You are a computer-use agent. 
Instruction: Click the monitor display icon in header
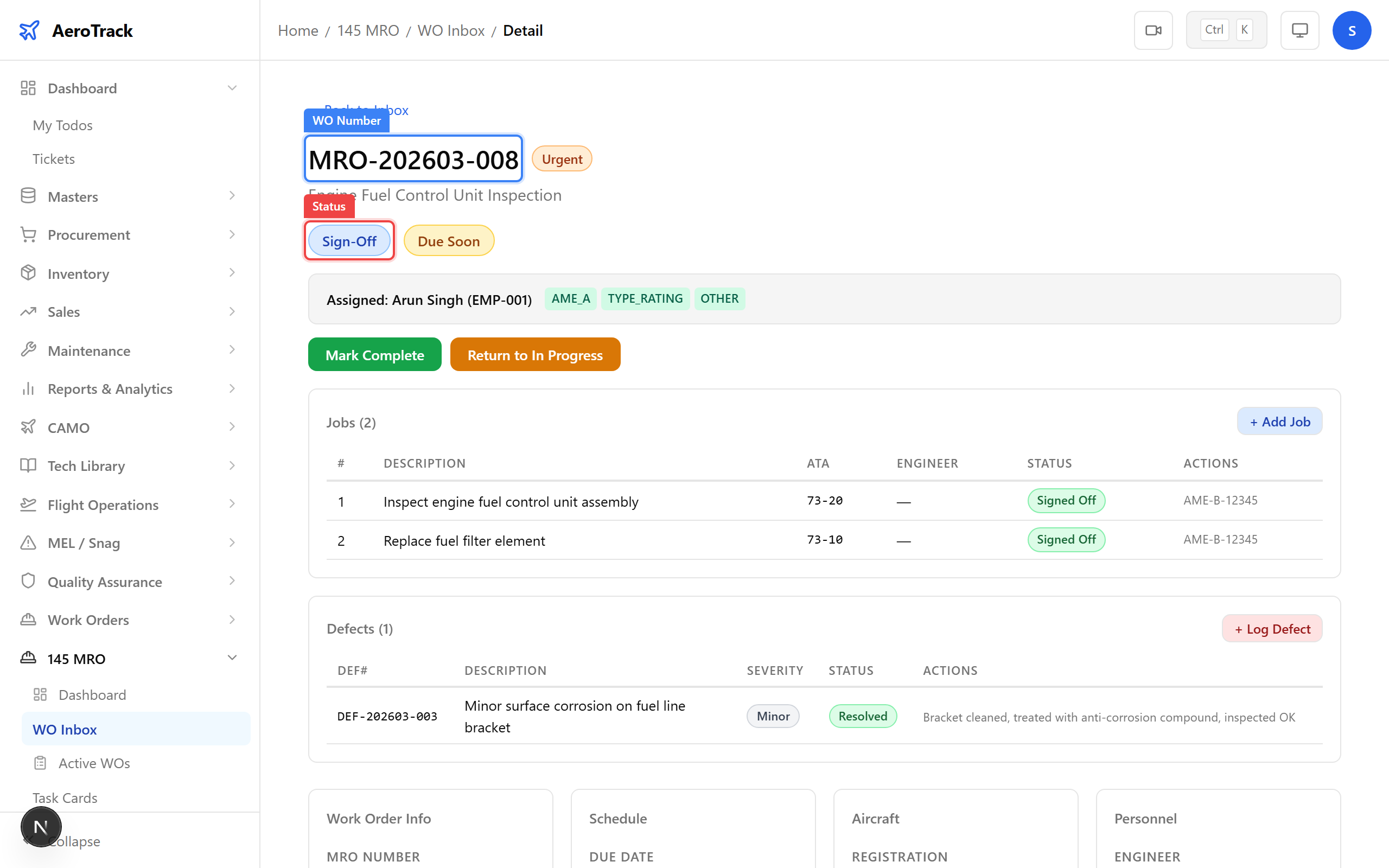1299,30
